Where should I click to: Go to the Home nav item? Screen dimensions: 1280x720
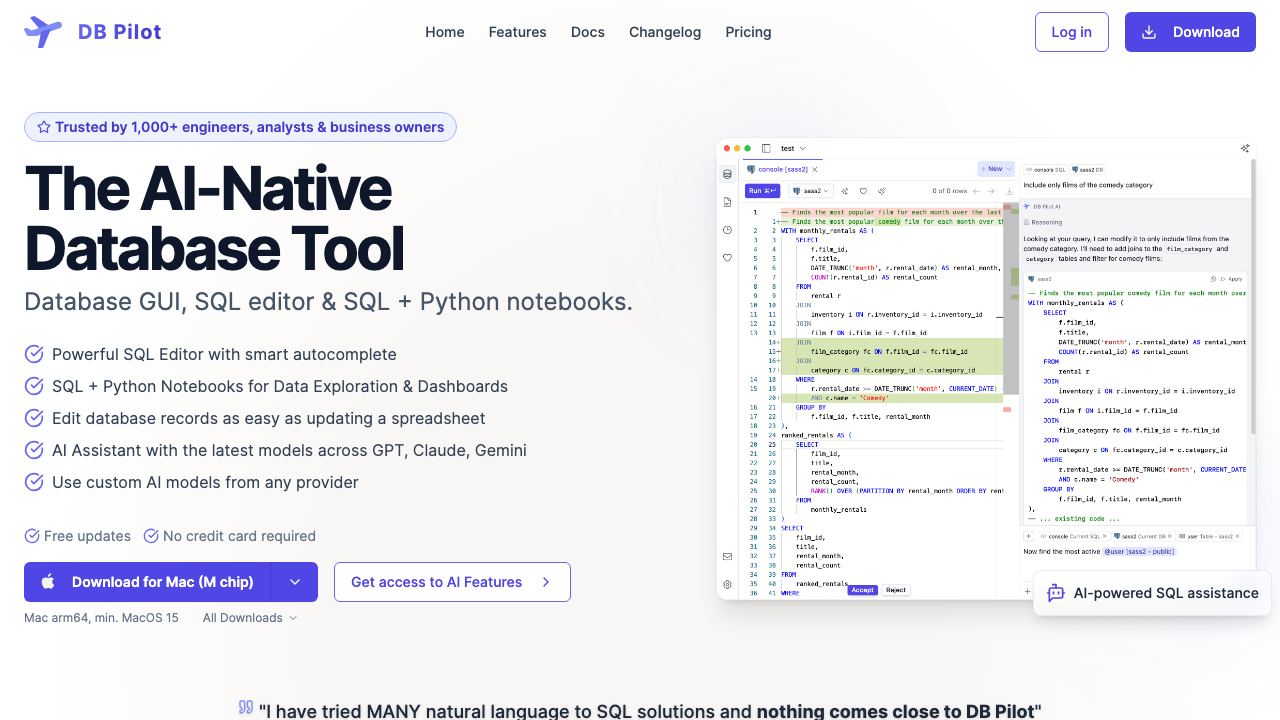coord(445,32)
